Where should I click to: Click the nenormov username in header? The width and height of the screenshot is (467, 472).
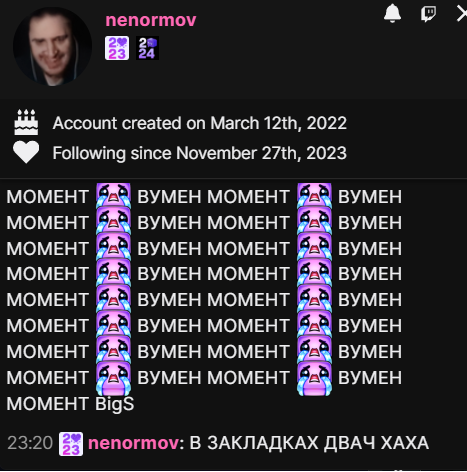tap(151, 20)
